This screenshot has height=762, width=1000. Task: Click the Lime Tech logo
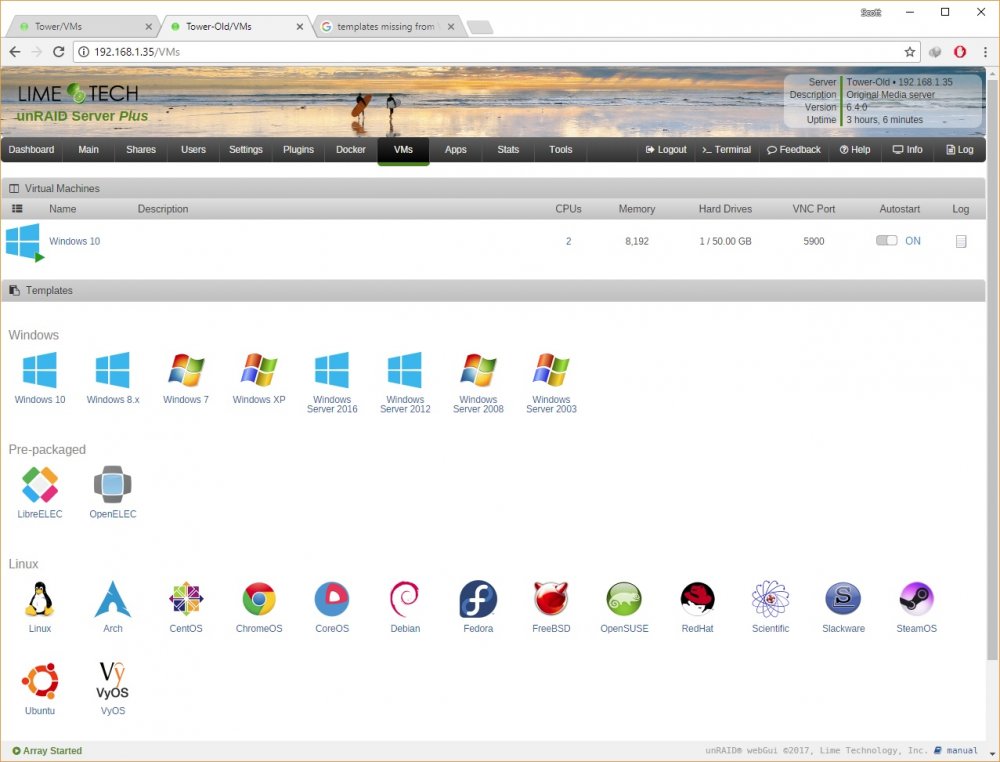pos(78,94)
